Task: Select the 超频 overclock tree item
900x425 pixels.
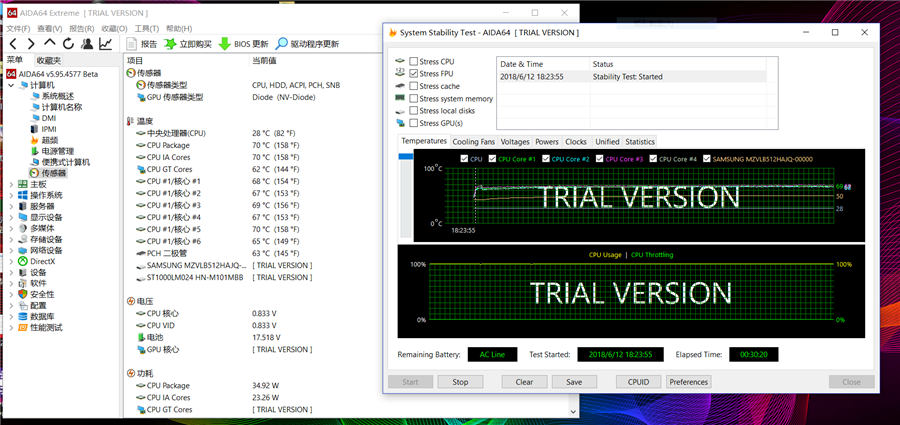Action: tap(44, 140)
